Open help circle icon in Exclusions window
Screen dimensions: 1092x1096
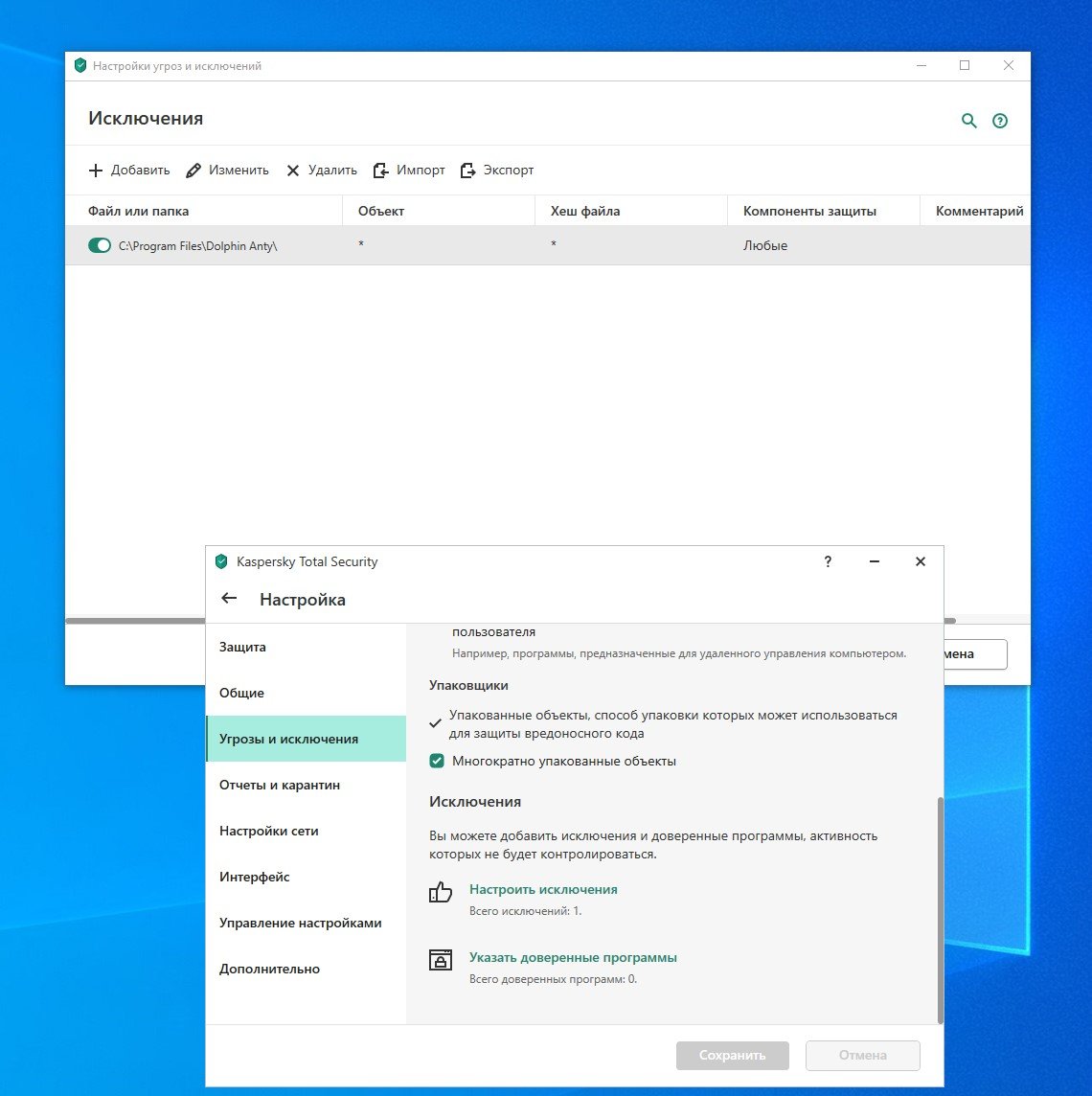tap(1000, 121)
